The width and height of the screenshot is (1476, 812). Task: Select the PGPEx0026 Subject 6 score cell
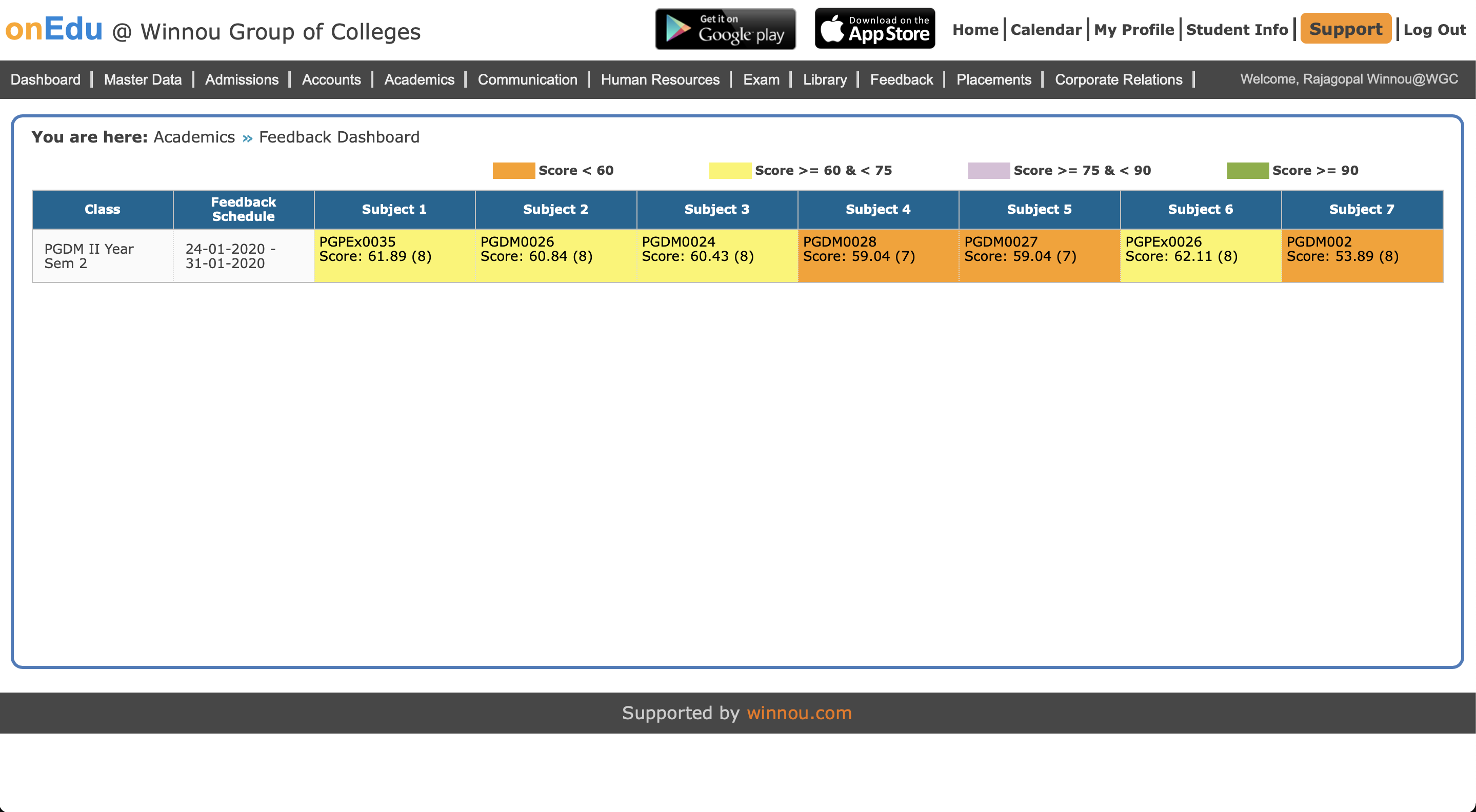[1201, 255]
